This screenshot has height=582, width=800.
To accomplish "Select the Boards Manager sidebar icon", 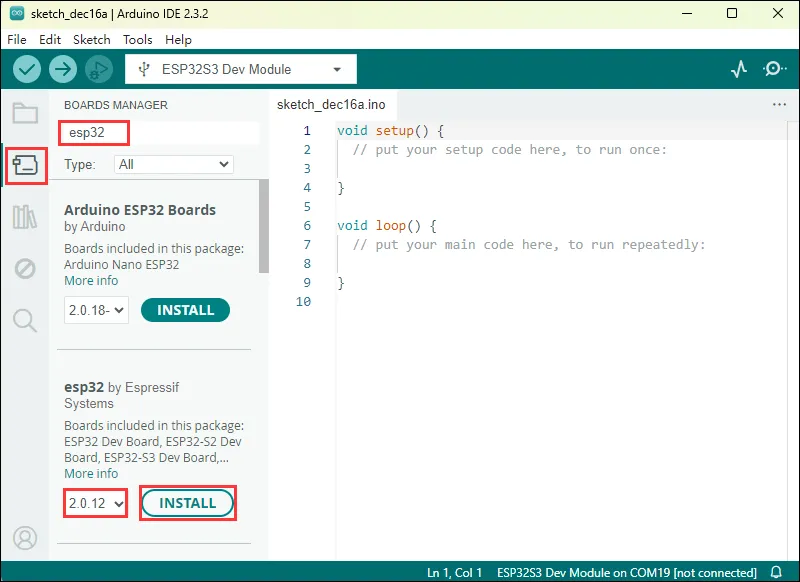I will click(25, 164).
